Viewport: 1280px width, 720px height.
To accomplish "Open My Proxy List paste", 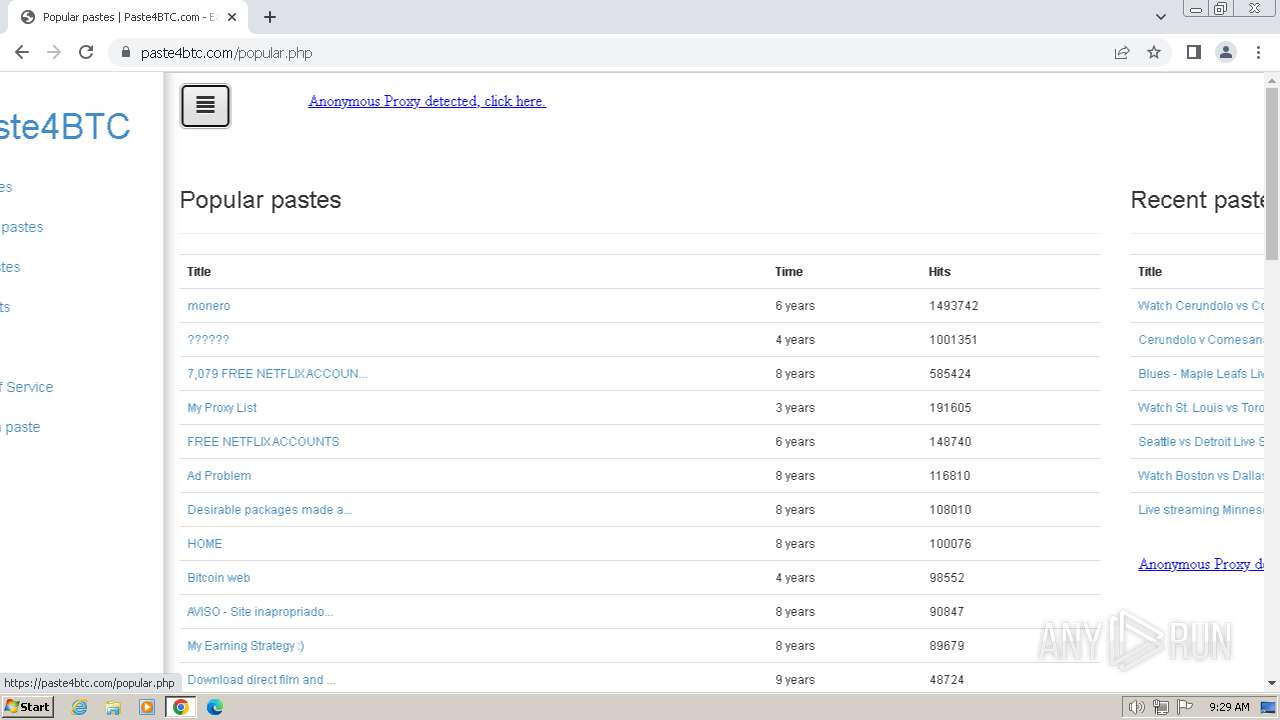I will [222, 408].
